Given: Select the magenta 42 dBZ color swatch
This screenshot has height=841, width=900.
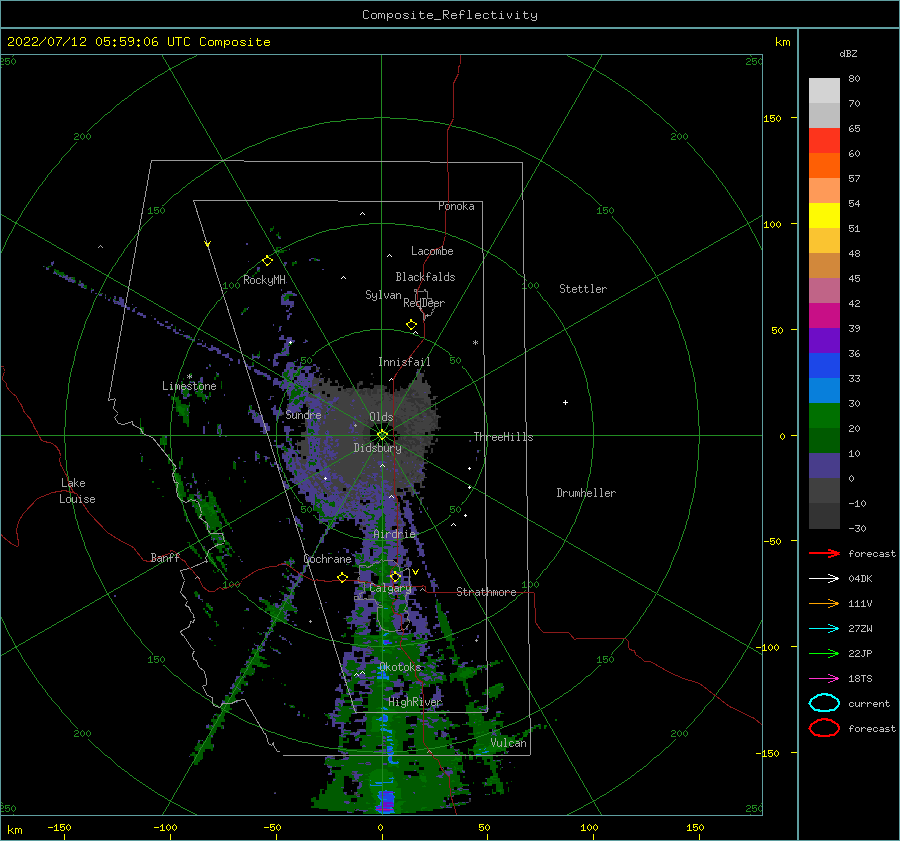Looking at the screenshot, I should tap(824, 315).
